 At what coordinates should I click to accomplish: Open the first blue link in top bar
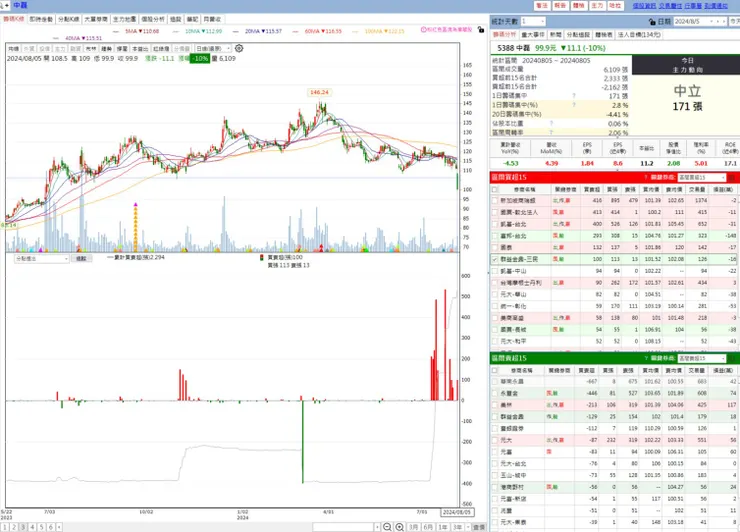pyautogui.click(x=644, y=6)
